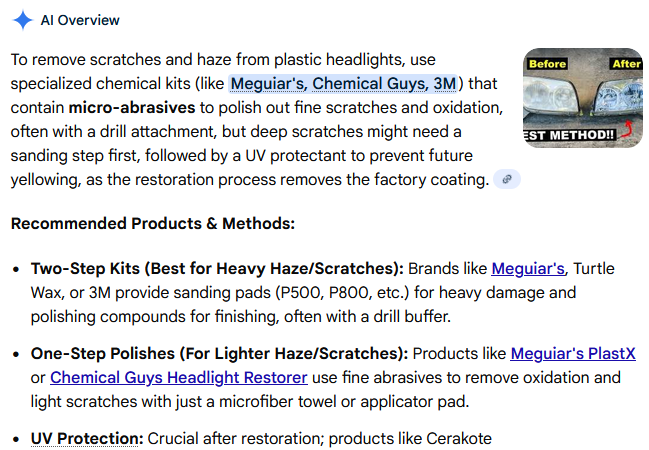Open the Meguiar's PlastX link
649x450 pixels.
point(573,354)
